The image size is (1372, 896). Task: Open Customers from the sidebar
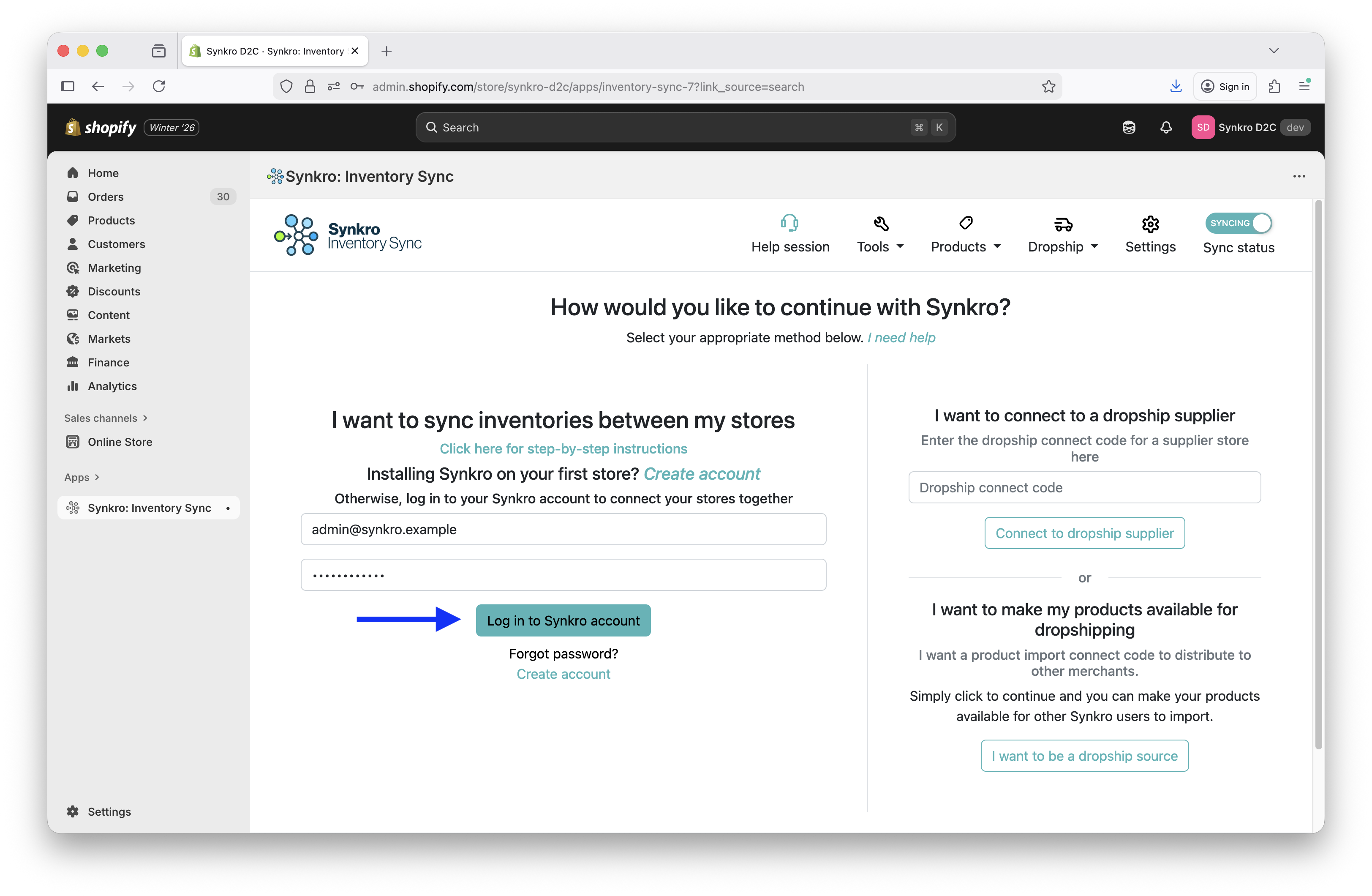click(116, 244)
